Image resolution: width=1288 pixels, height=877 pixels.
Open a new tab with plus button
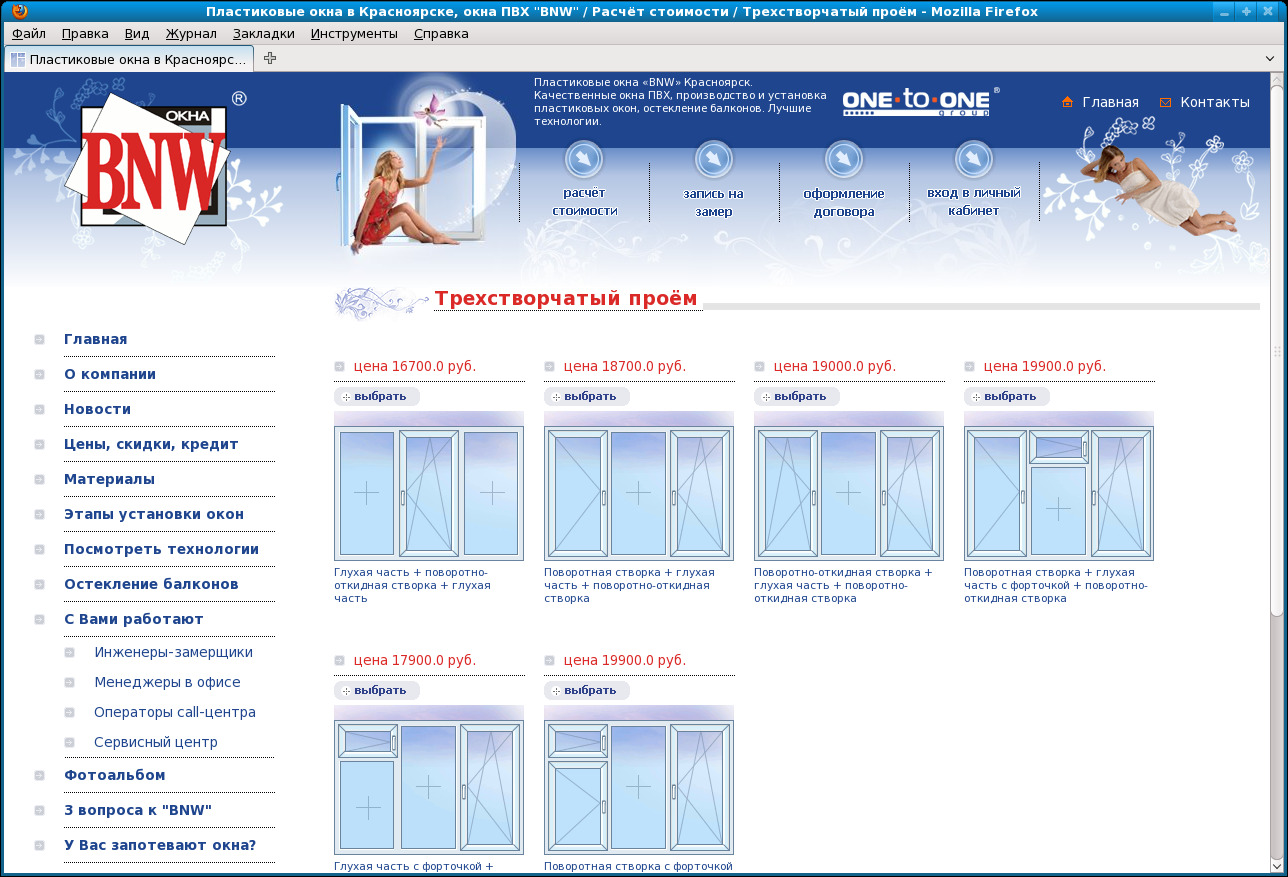coord(270,58)
